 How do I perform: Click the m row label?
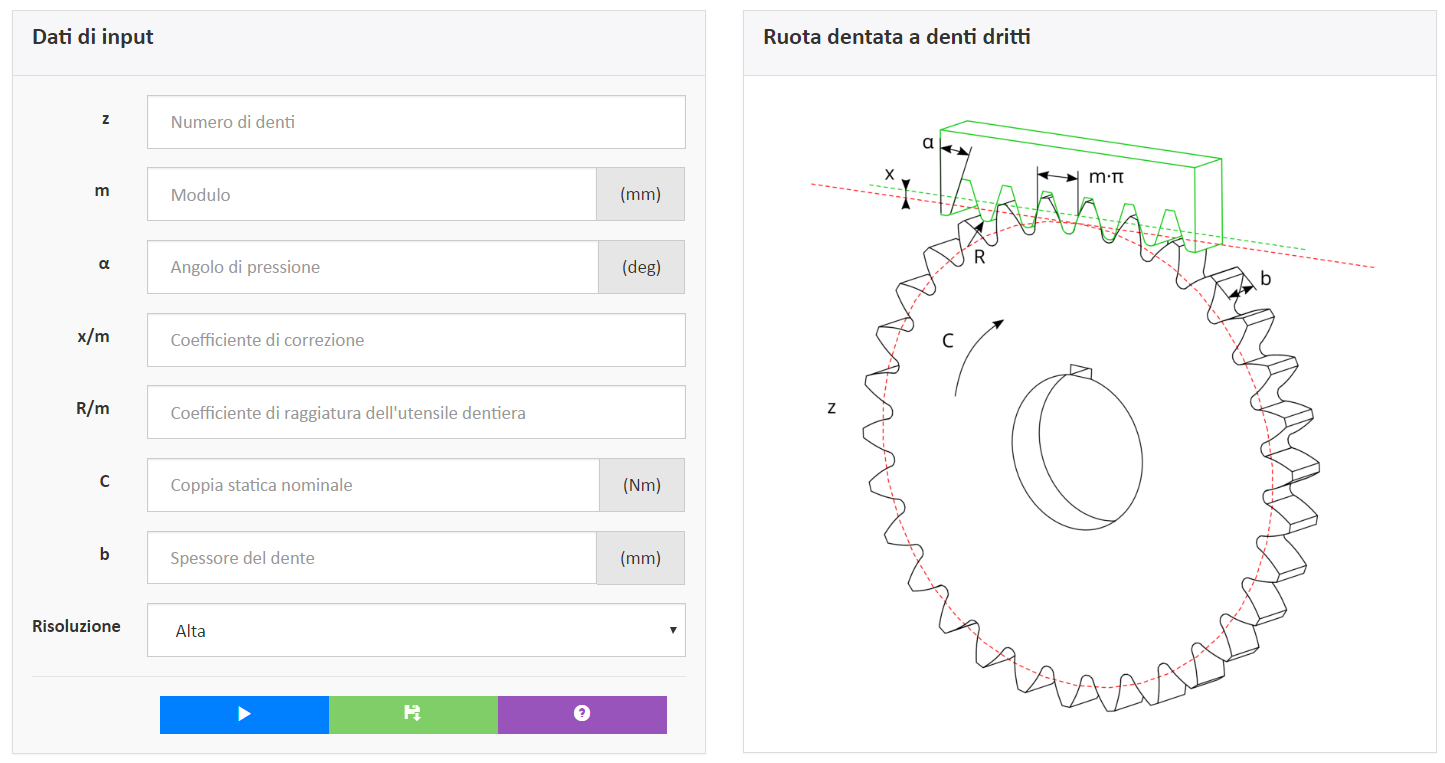(102, 190)
